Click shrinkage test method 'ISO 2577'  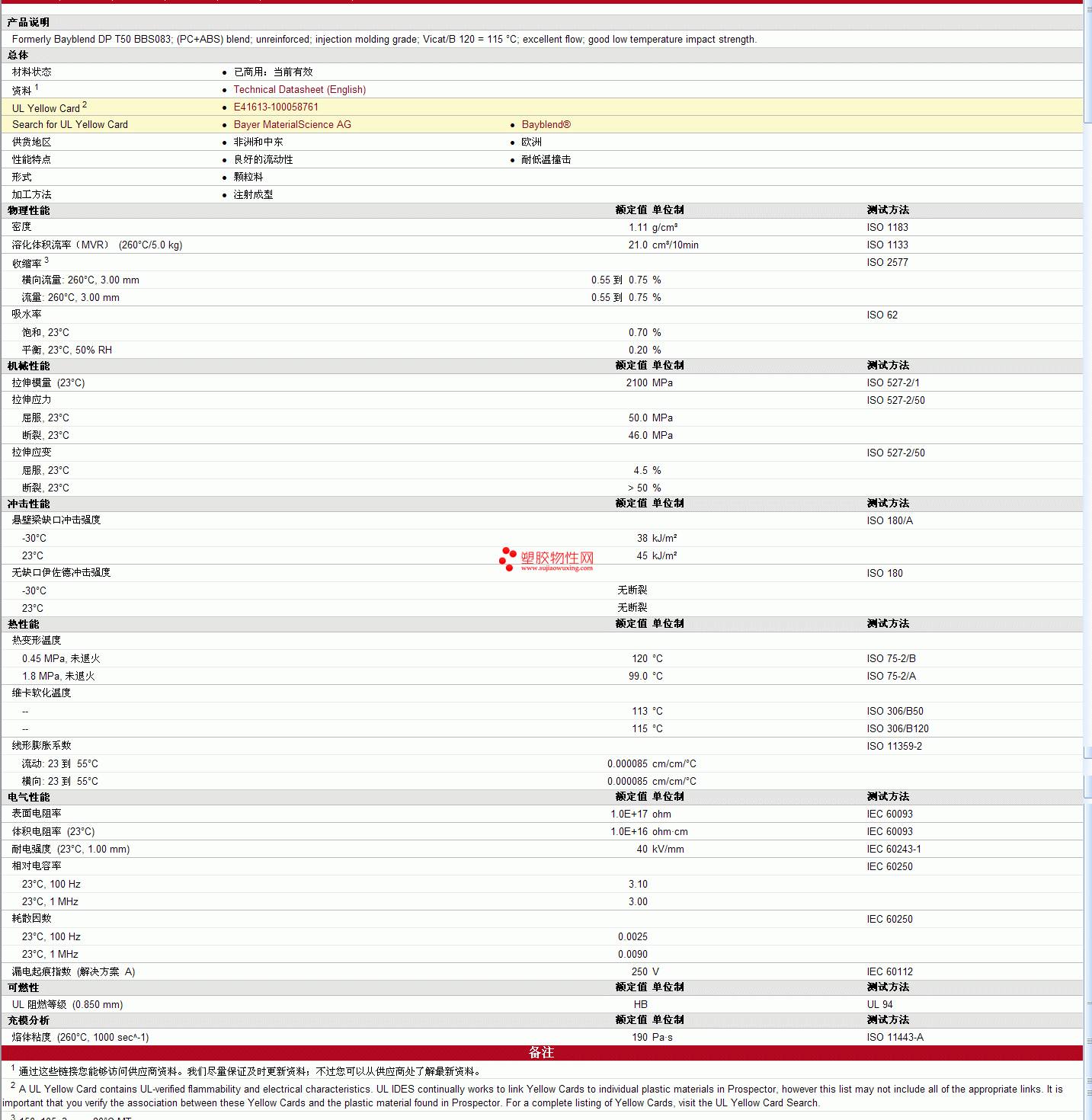coord(887,263)
